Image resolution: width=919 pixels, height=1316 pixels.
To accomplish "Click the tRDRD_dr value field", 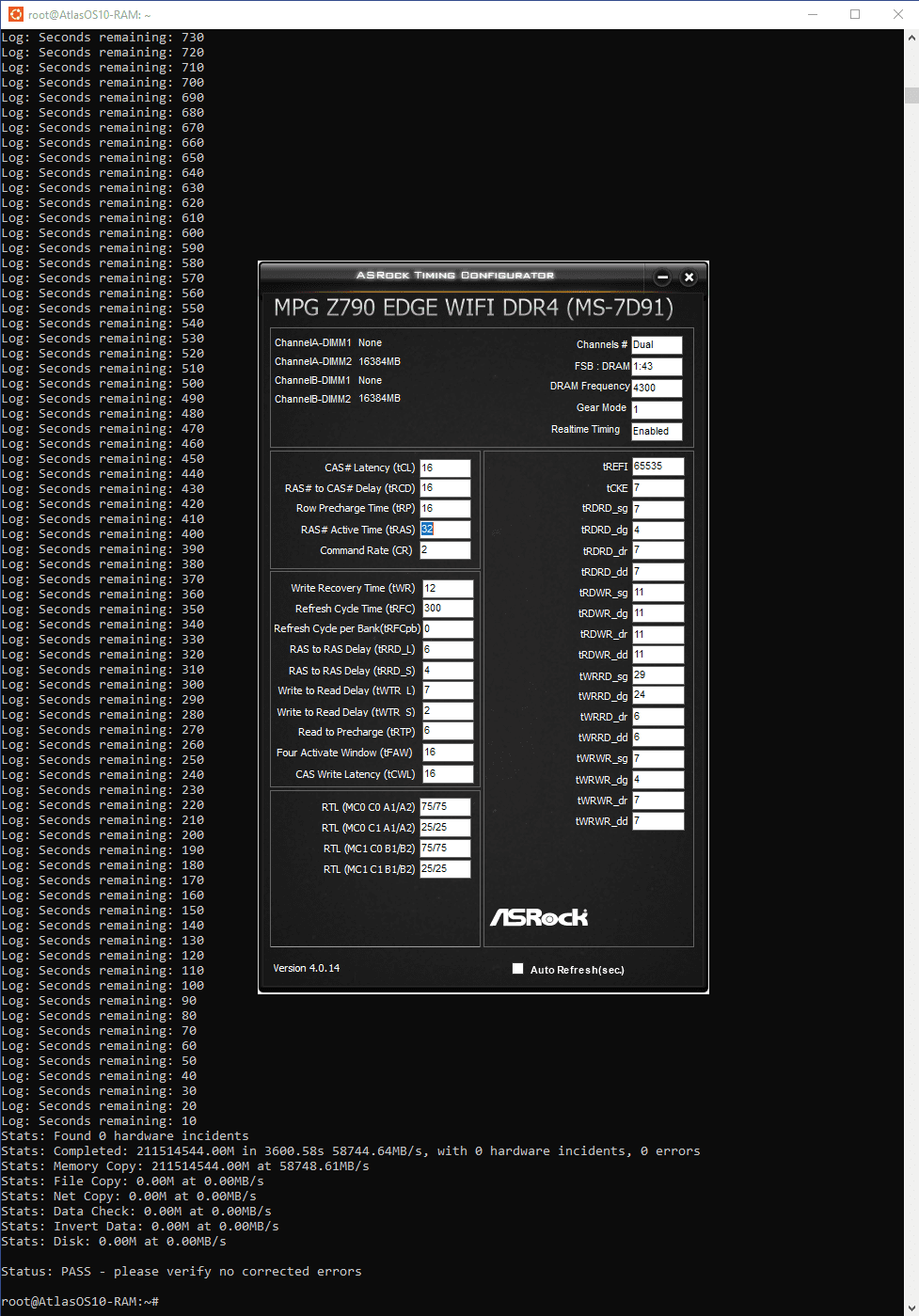I will click(x=658, y=551).
